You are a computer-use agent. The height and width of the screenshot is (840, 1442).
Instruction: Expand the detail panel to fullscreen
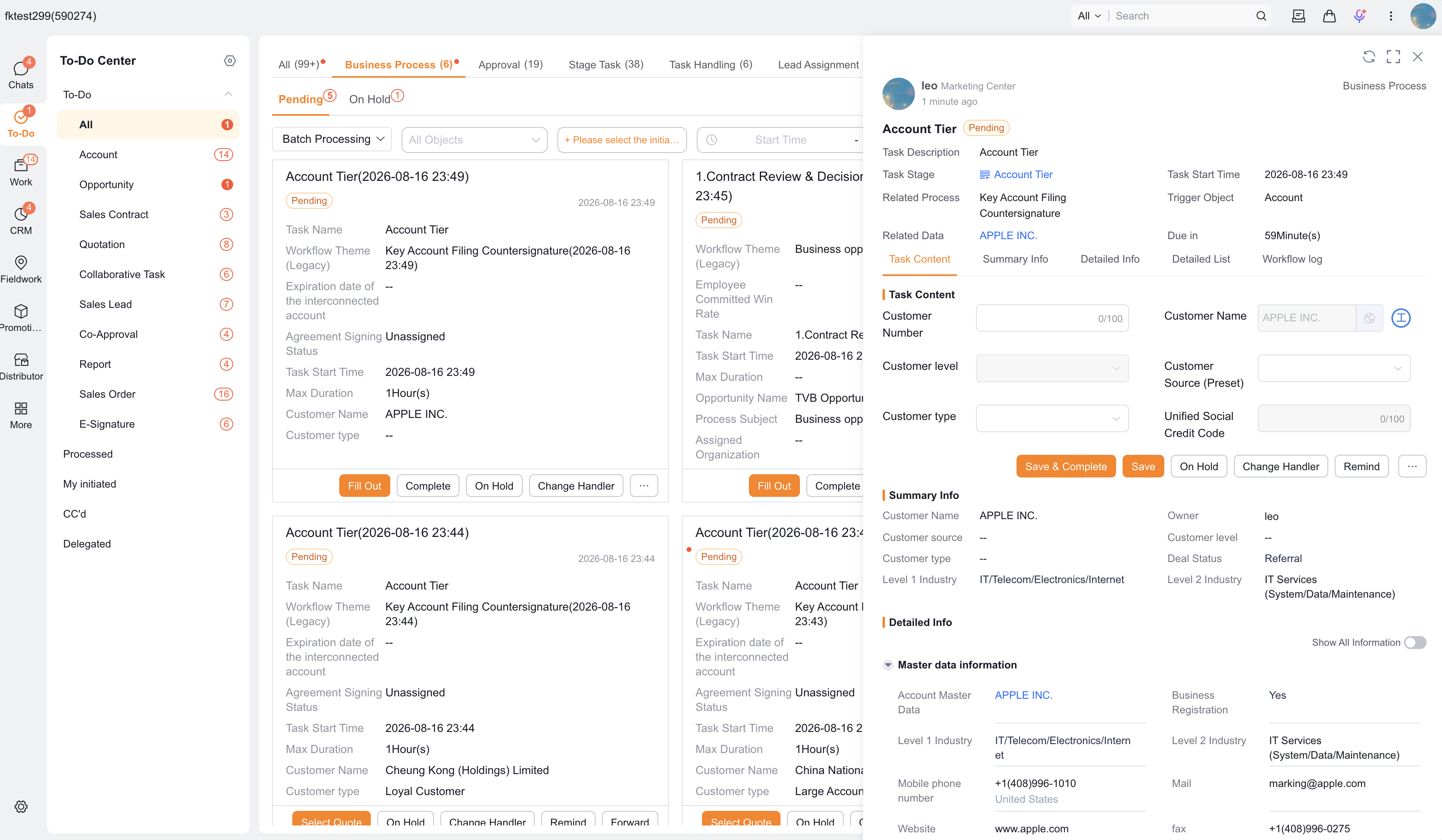1393,57
